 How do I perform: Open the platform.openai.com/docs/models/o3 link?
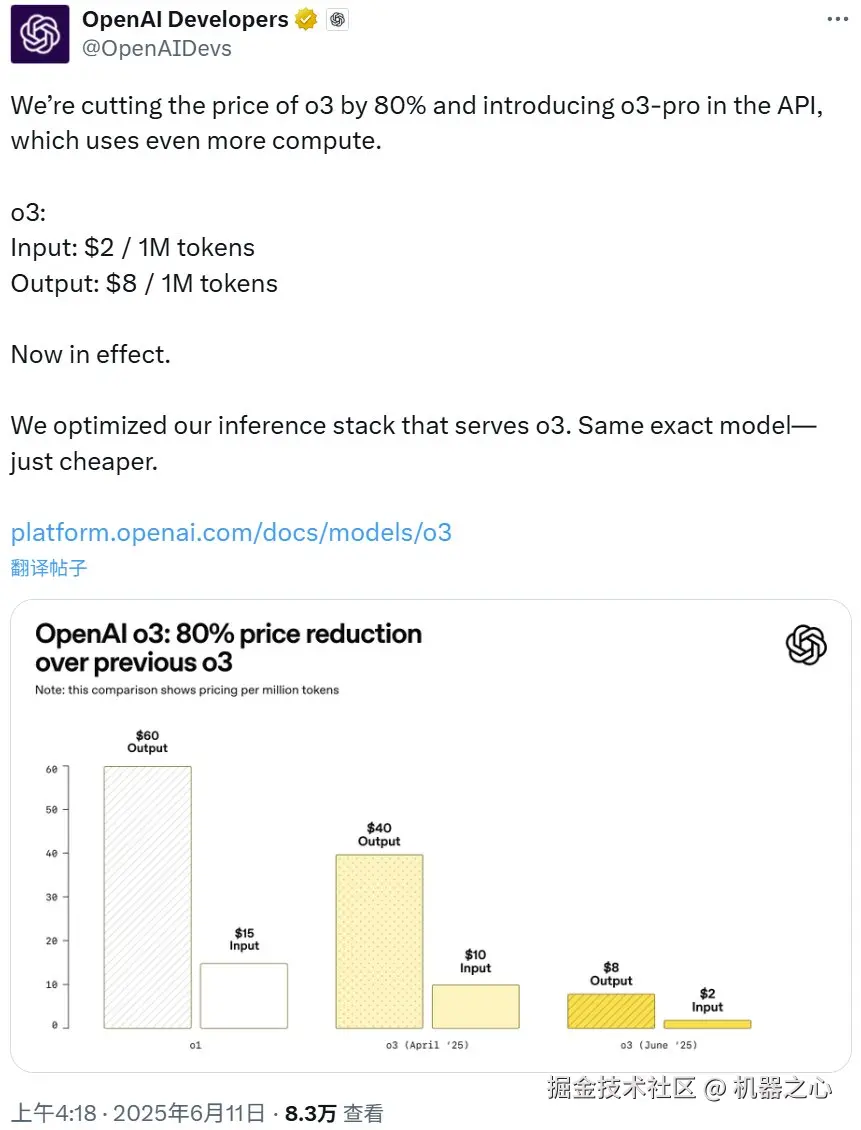pos(231,532)
